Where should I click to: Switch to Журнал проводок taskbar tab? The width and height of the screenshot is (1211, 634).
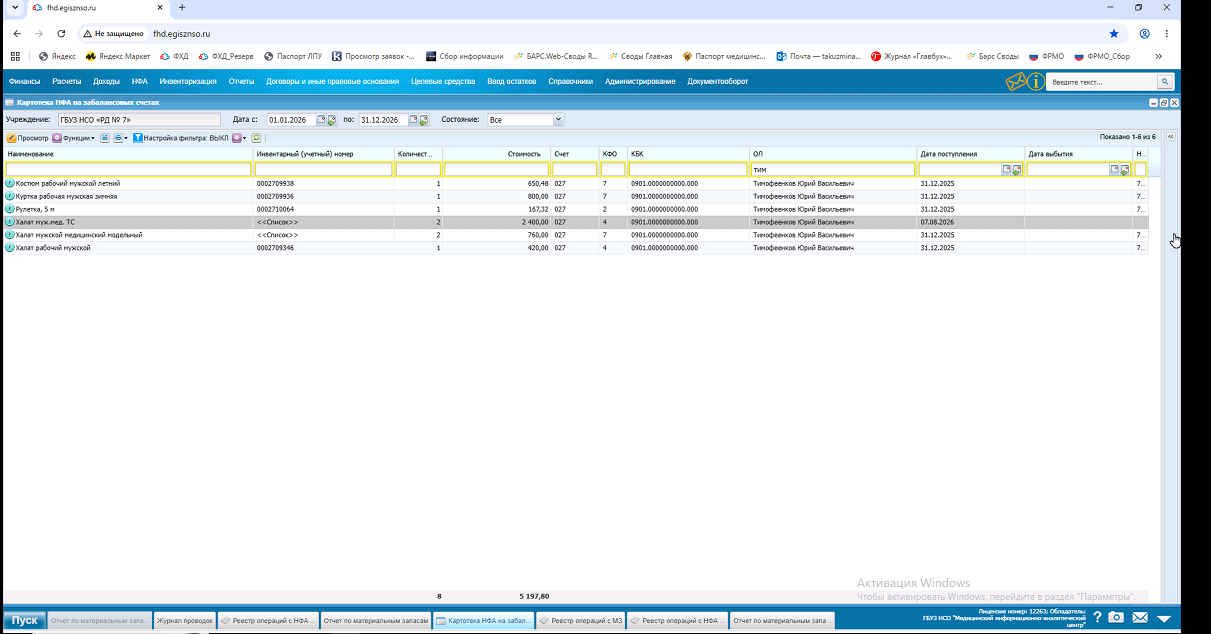tap(185, 621)
